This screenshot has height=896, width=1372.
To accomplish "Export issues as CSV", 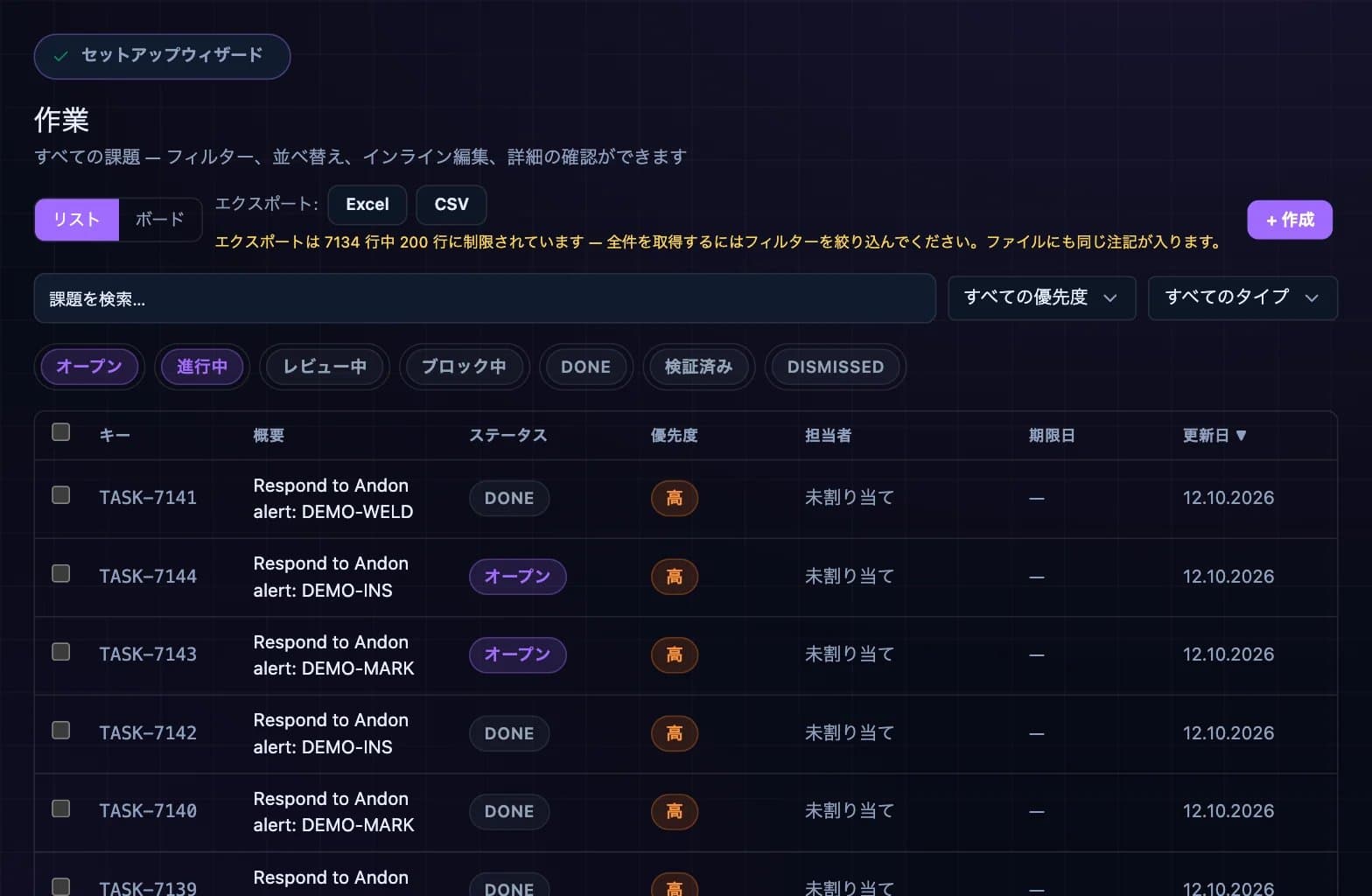I will 451,205.
